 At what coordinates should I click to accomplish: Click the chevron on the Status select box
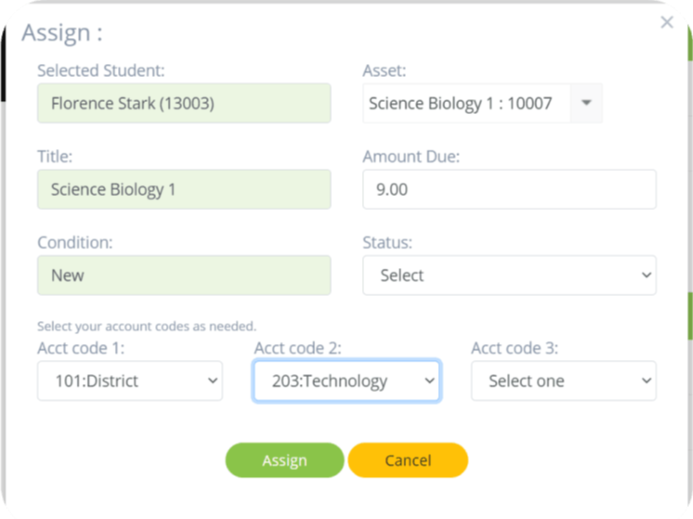(646, 275)
